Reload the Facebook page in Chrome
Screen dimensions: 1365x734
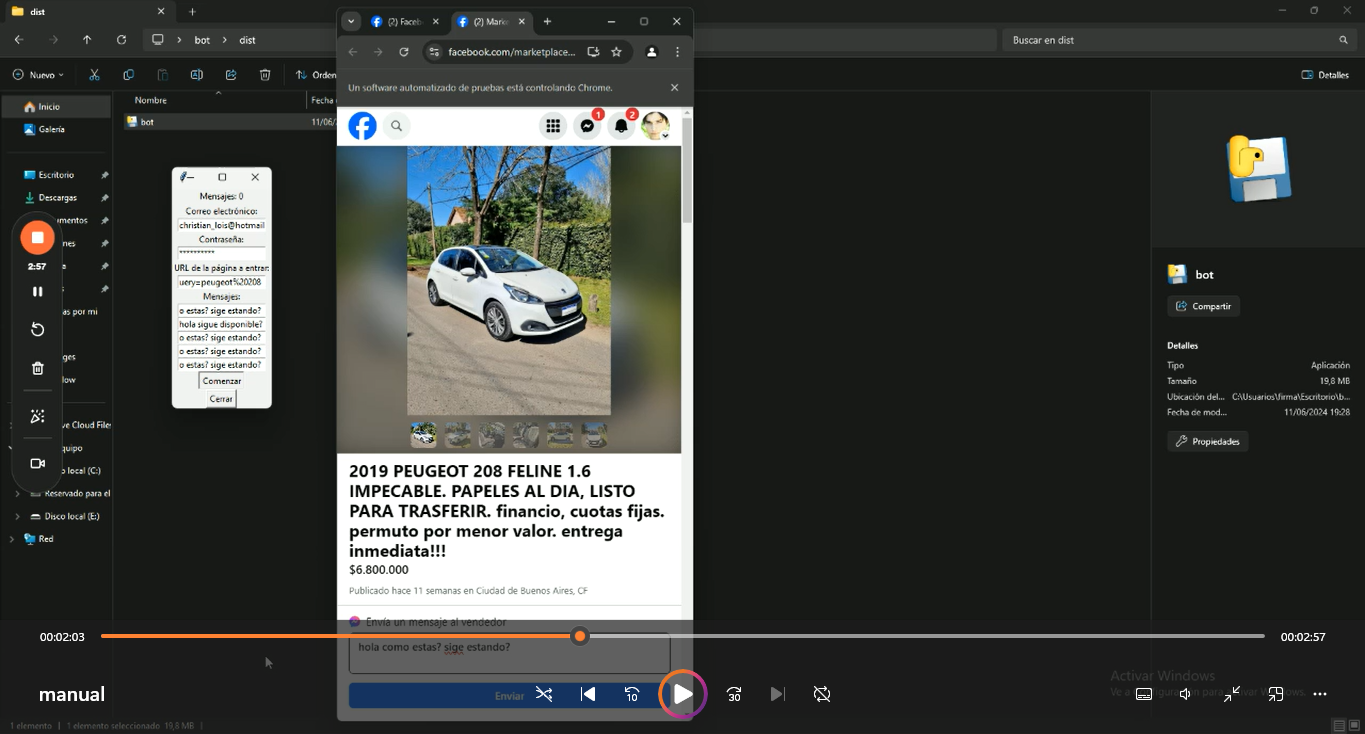click(404, 52)
